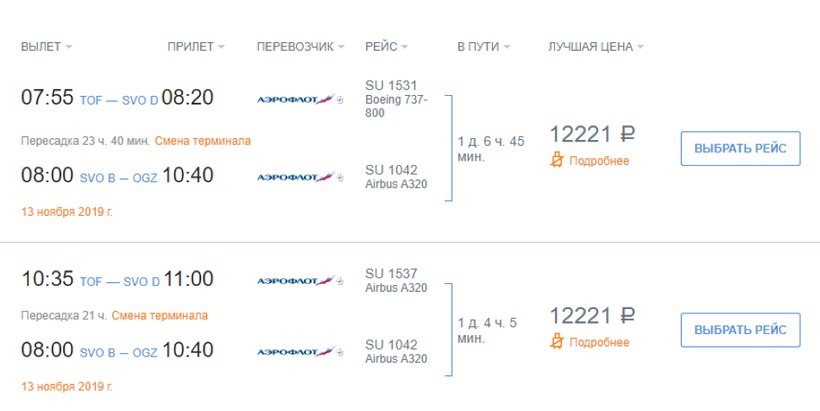The width and height of the screenshot is (820, 411).
Task: Open ПЕРЕВОЗЧИК sort dropdown
Action: click(301, 47)
